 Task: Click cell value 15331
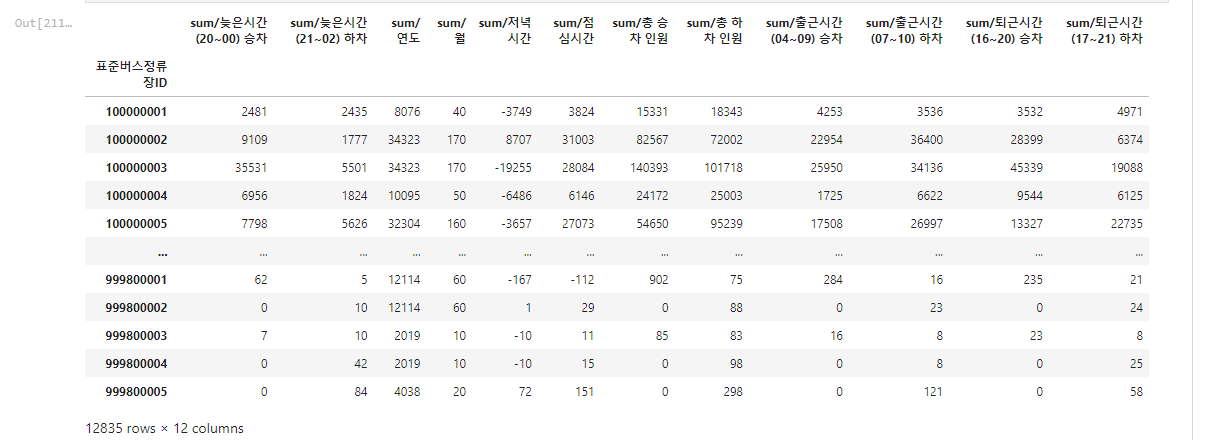[652, 111]
